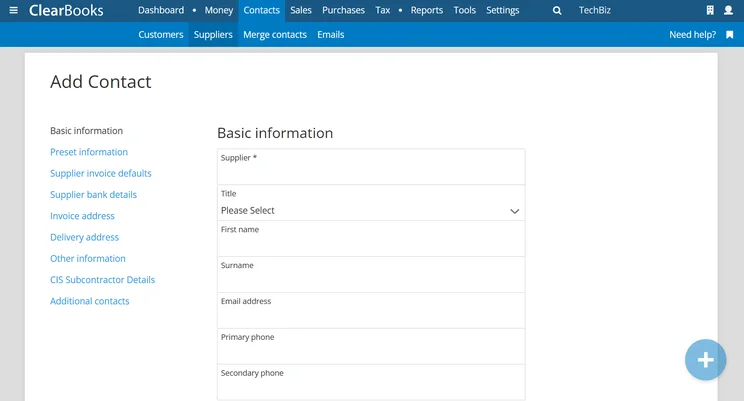The width and height of the screenshot is (744, 401).
Task: Open the user profile icon
Action: [728, 10]
